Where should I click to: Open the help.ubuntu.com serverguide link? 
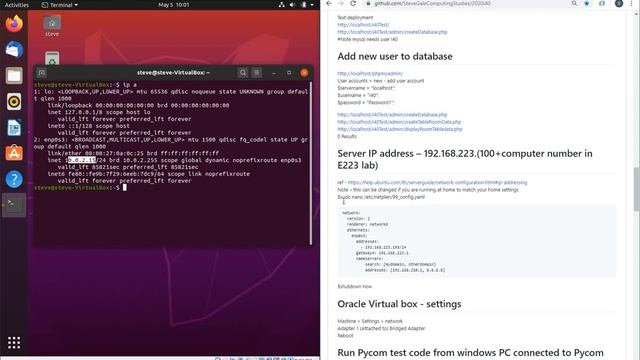coord(437,182)
